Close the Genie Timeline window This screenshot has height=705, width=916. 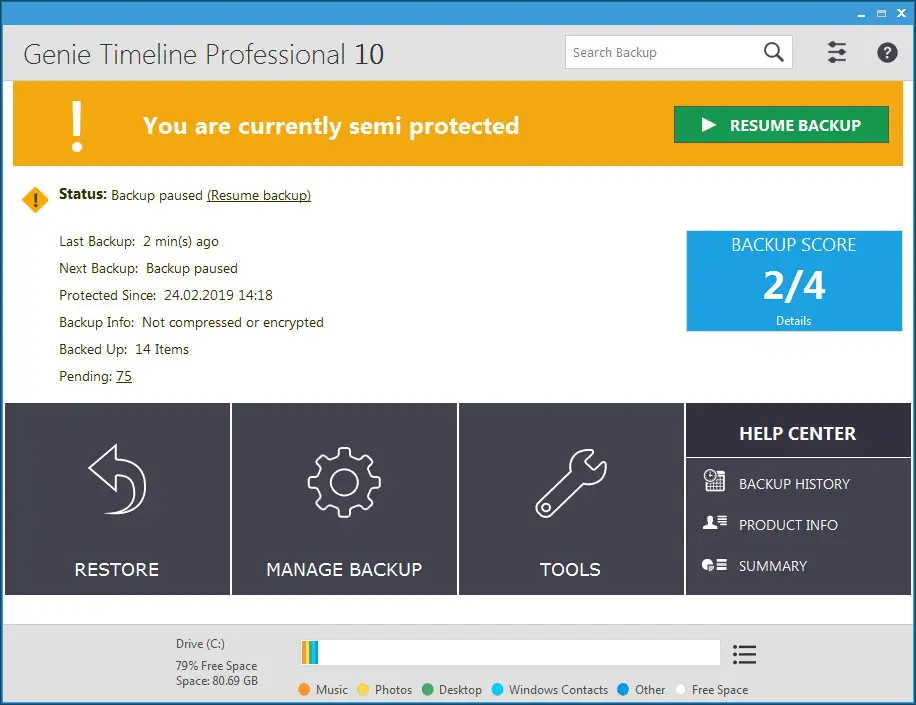pyautogui.click(x=901, y=13)
